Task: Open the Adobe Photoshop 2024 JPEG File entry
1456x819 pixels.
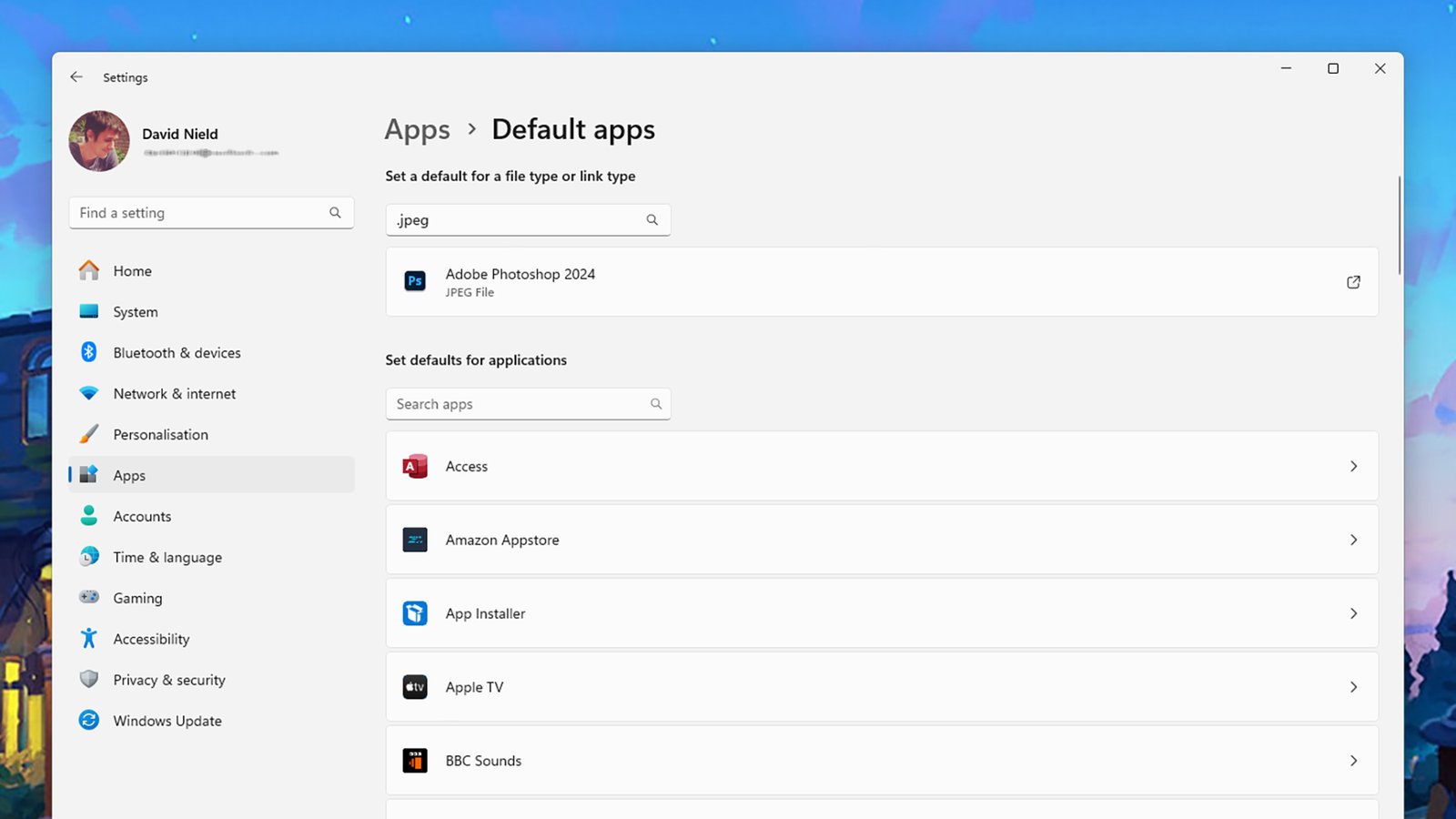Action: tap(882, 282)
